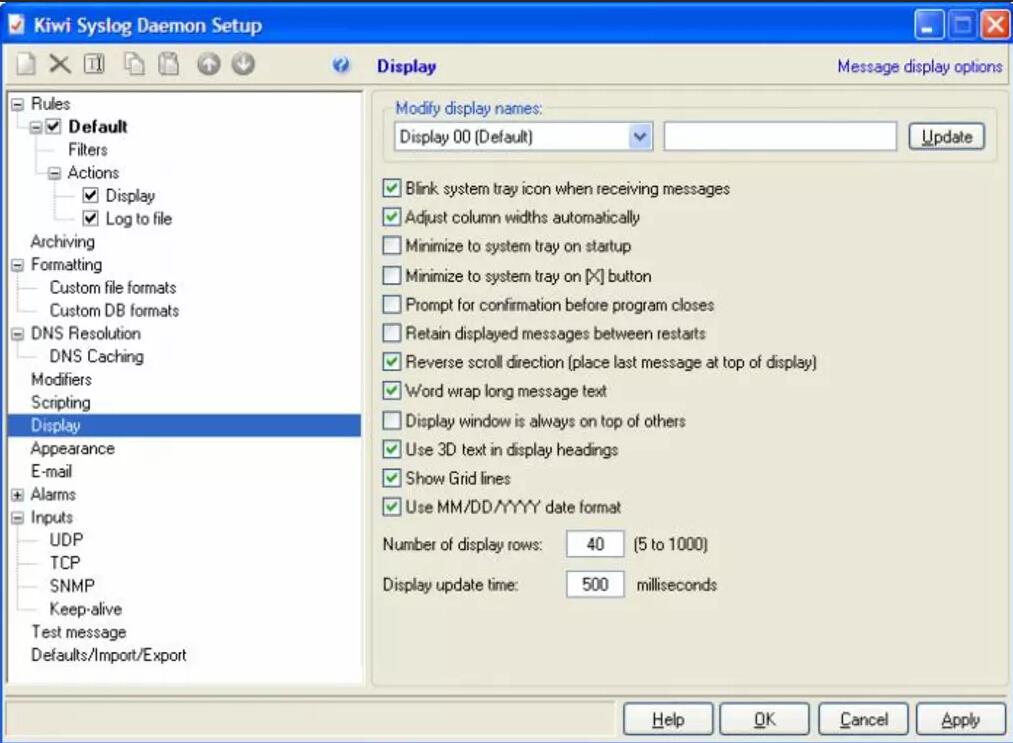1013x743 pixels.
Task: Click the Kiwi Syslog title bar icon
Action: click(x=16, y=25)
